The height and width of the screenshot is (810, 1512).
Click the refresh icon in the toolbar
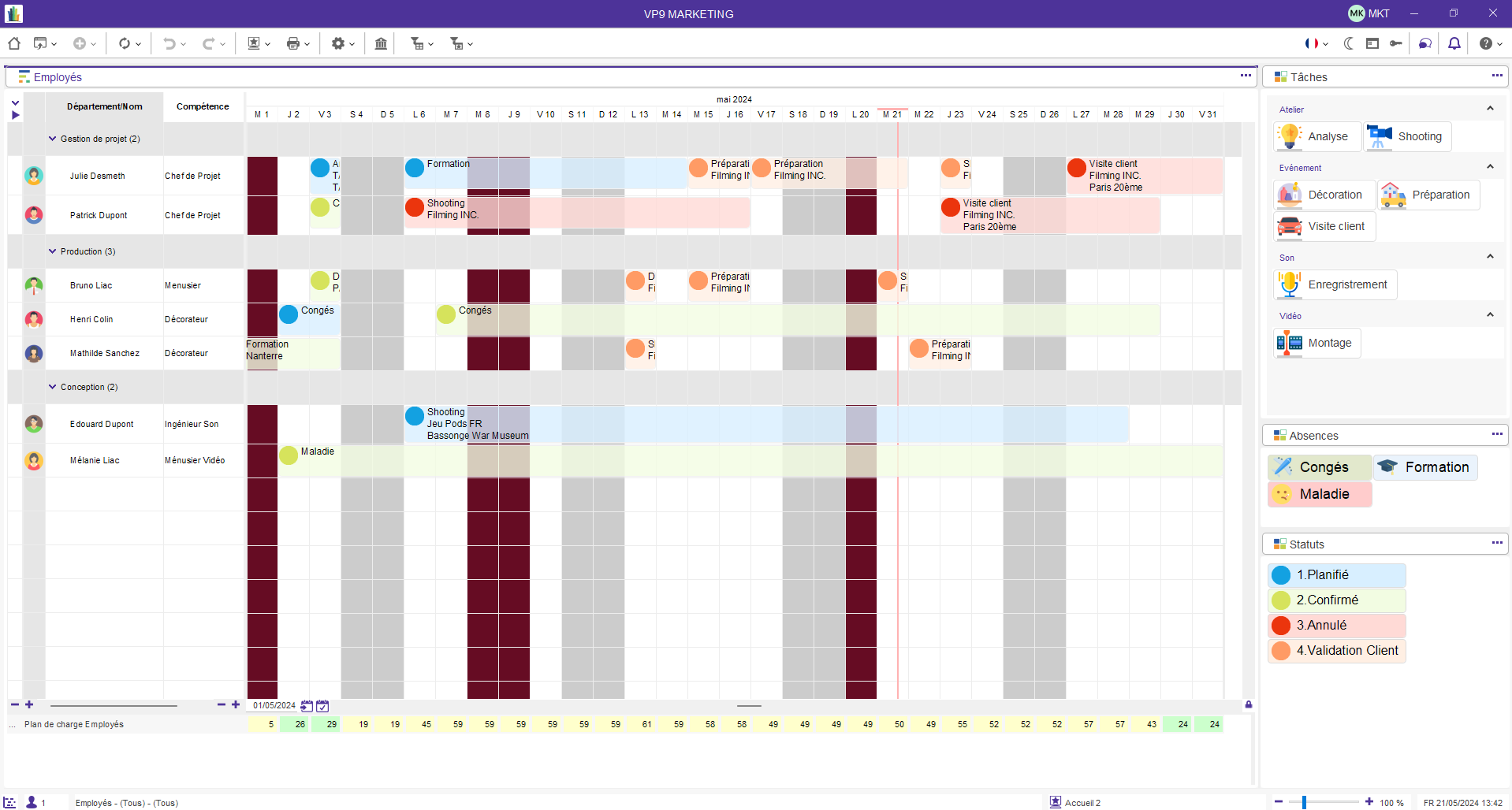tap(125, 44)
